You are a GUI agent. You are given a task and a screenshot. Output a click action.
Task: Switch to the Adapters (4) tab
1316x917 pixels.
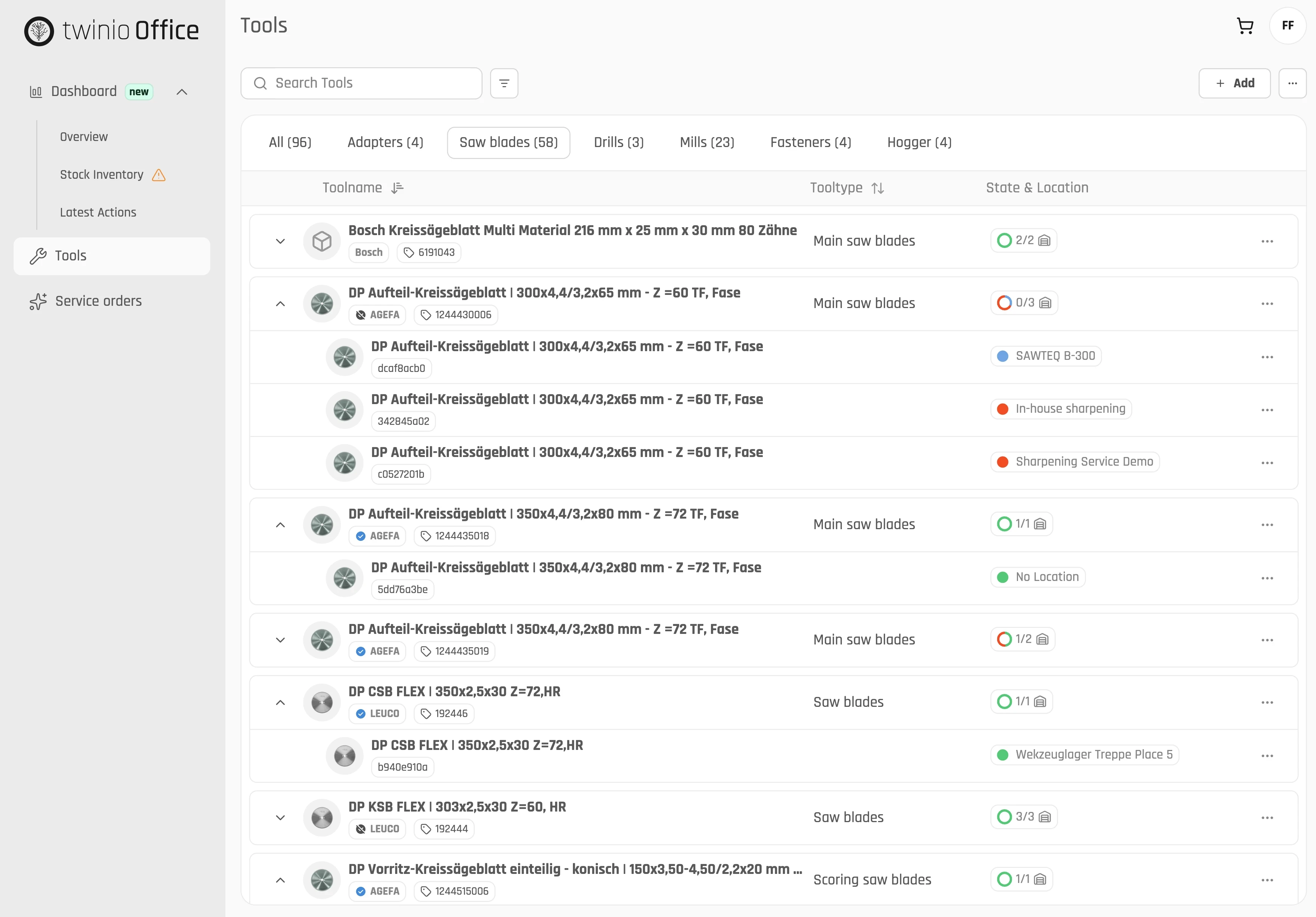(385, 143)
